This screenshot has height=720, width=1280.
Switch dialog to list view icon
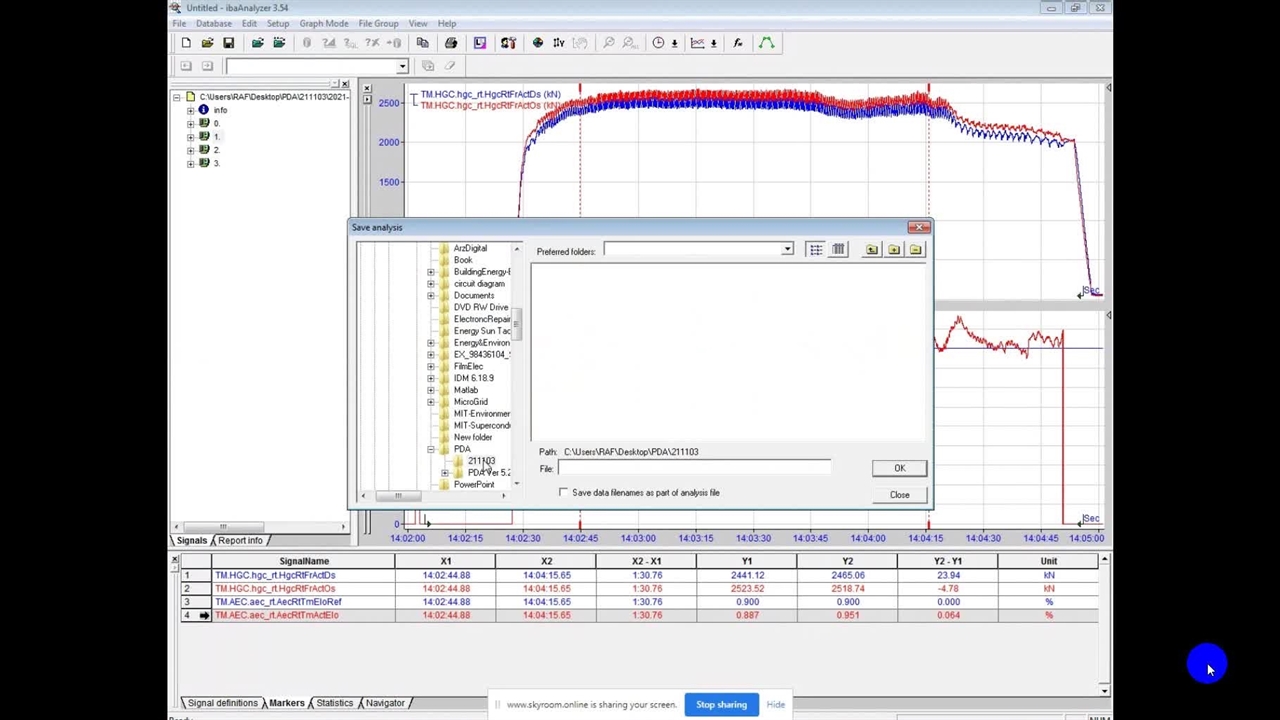coord(816,250)
